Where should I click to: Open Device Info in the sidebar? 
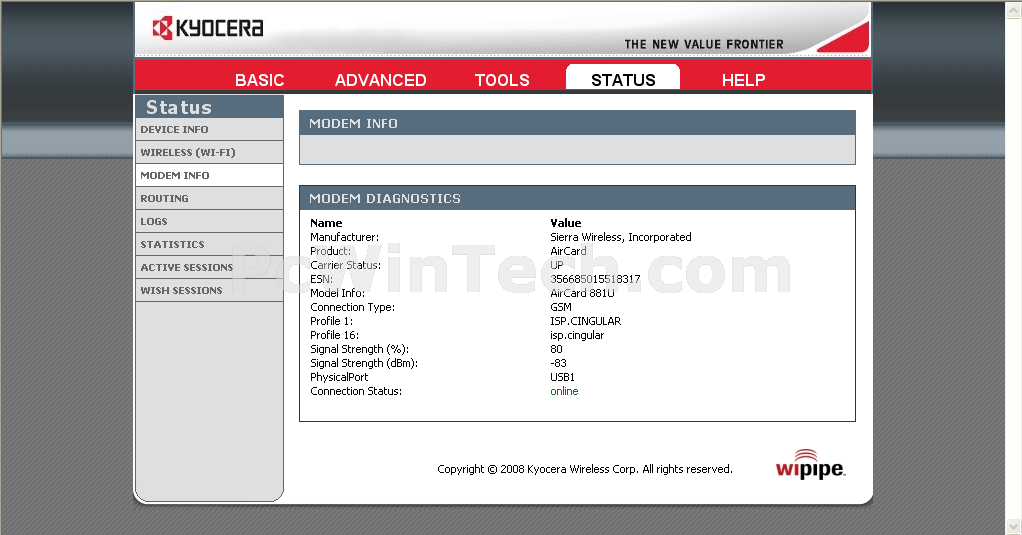click(209, 130)
